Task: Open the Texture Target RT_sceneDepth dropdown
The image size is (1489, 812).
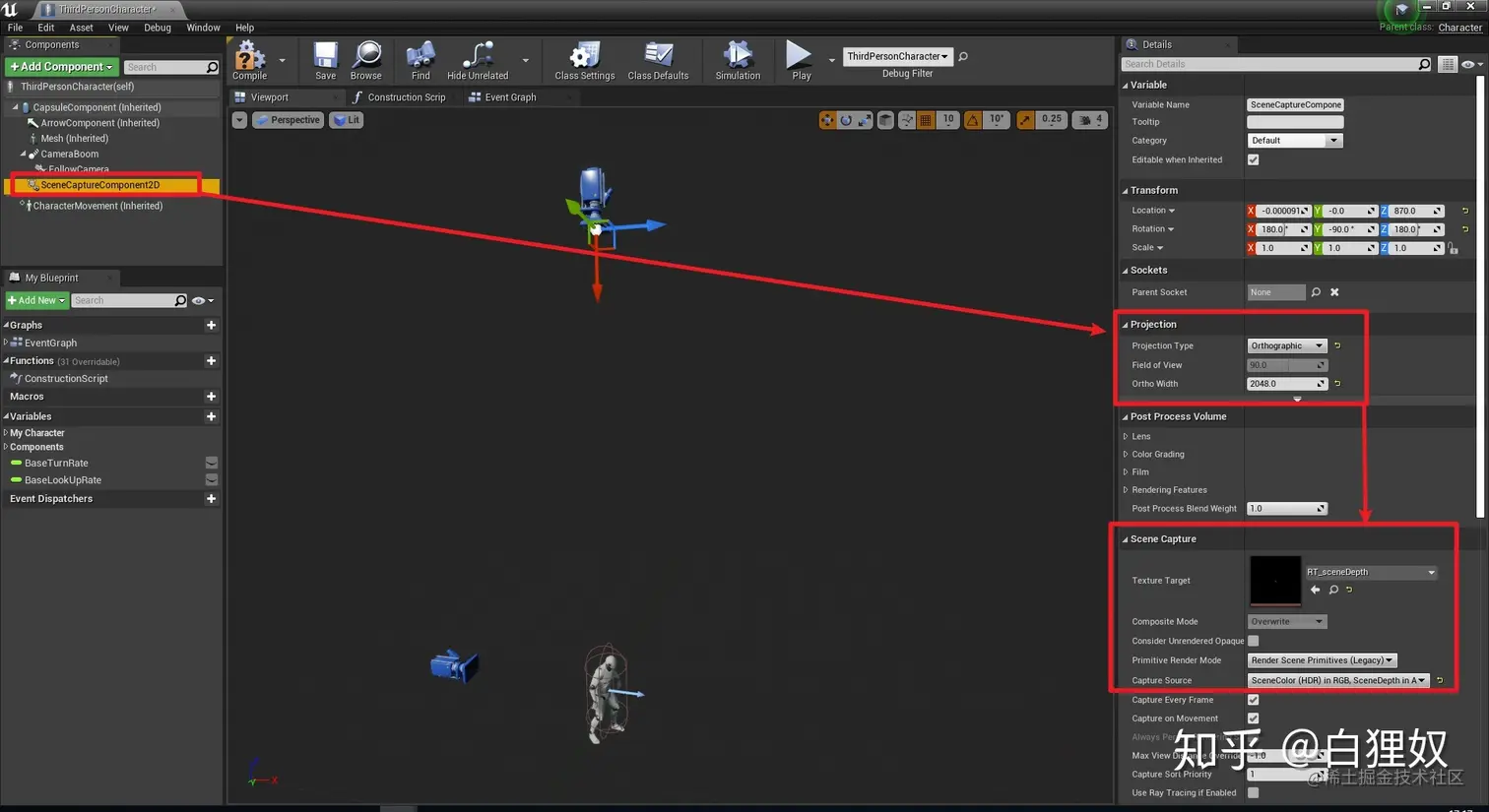Action: [x=1371, y=572]
